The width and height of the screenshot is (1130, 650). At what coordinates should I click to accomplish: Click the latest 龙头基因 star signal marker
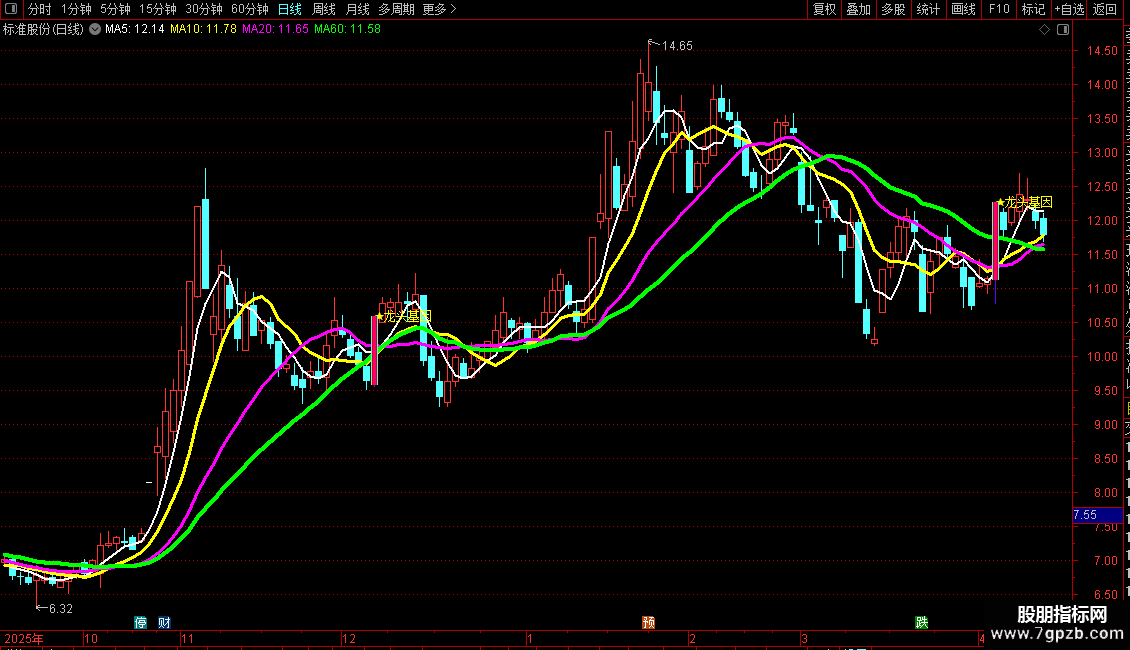(x=1025, y=202)
